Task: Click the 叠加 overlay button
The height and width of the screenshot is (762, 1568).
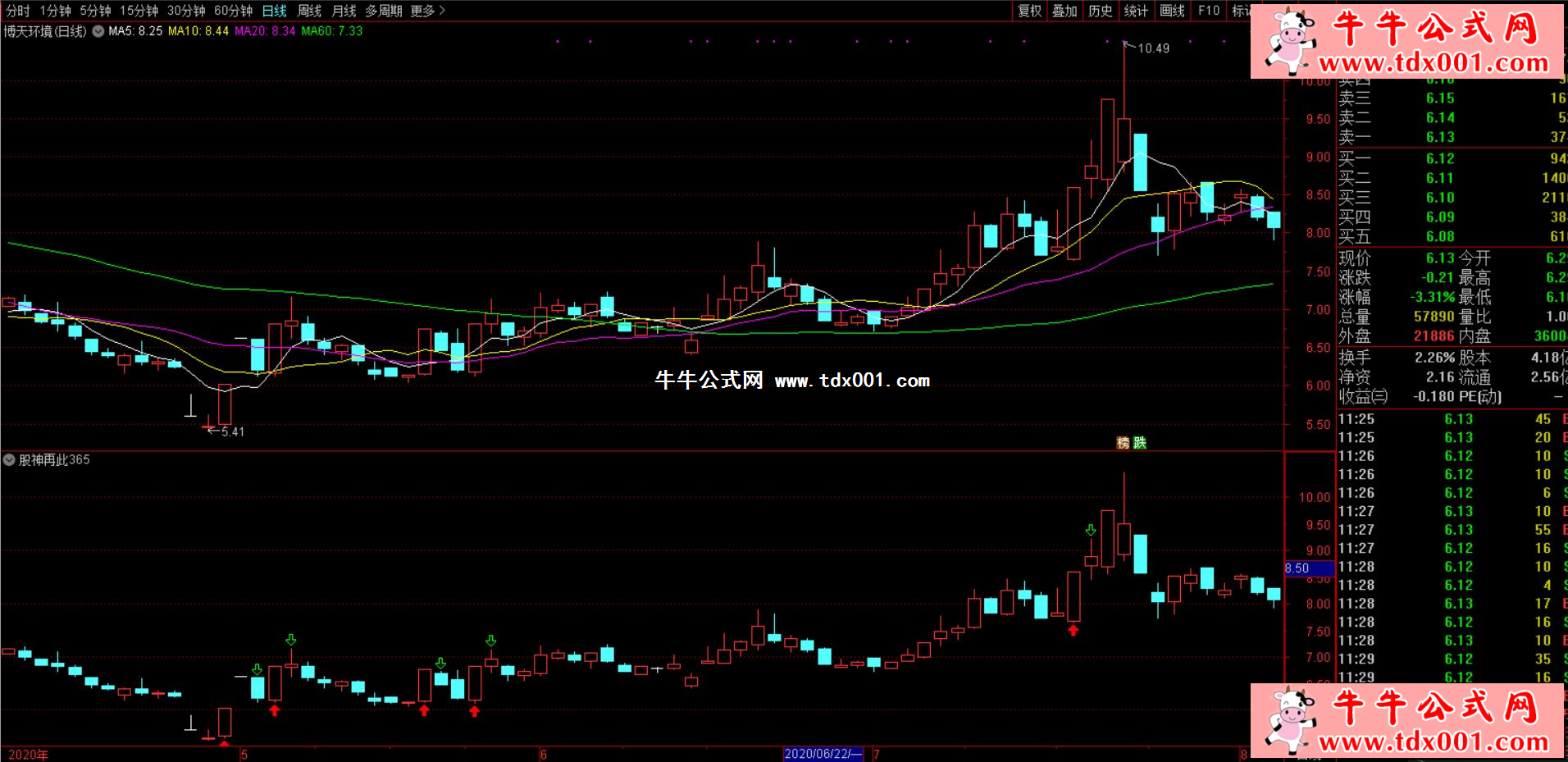Action: click(x=1064, y=11)
